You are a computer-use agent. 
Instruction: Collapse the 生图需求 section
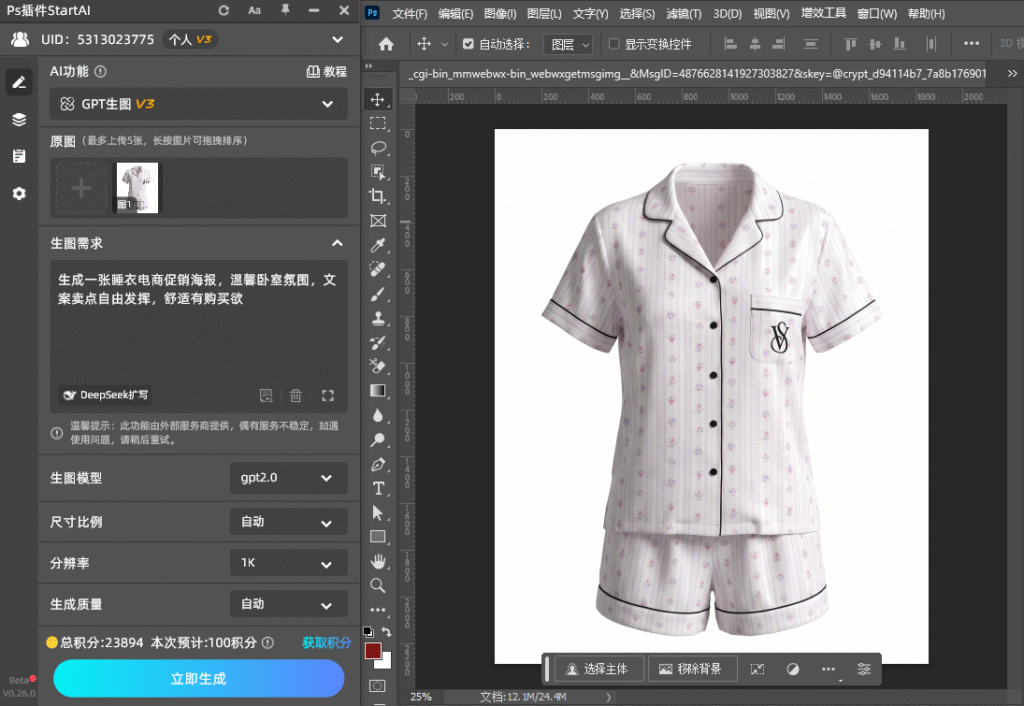pos(337,243)
